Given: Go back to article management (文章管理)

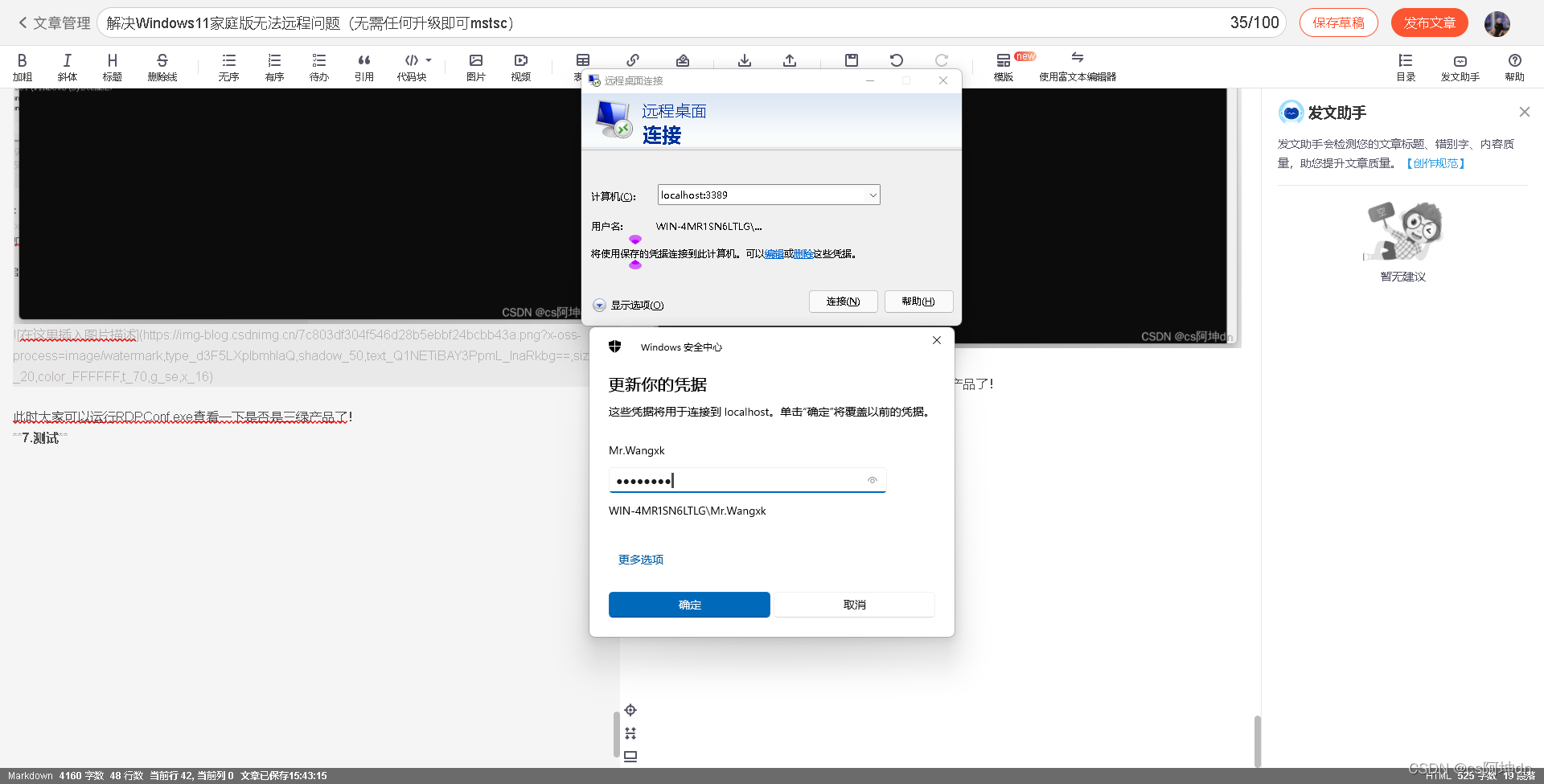Looking at the screenshot, I should coord(54,23).
